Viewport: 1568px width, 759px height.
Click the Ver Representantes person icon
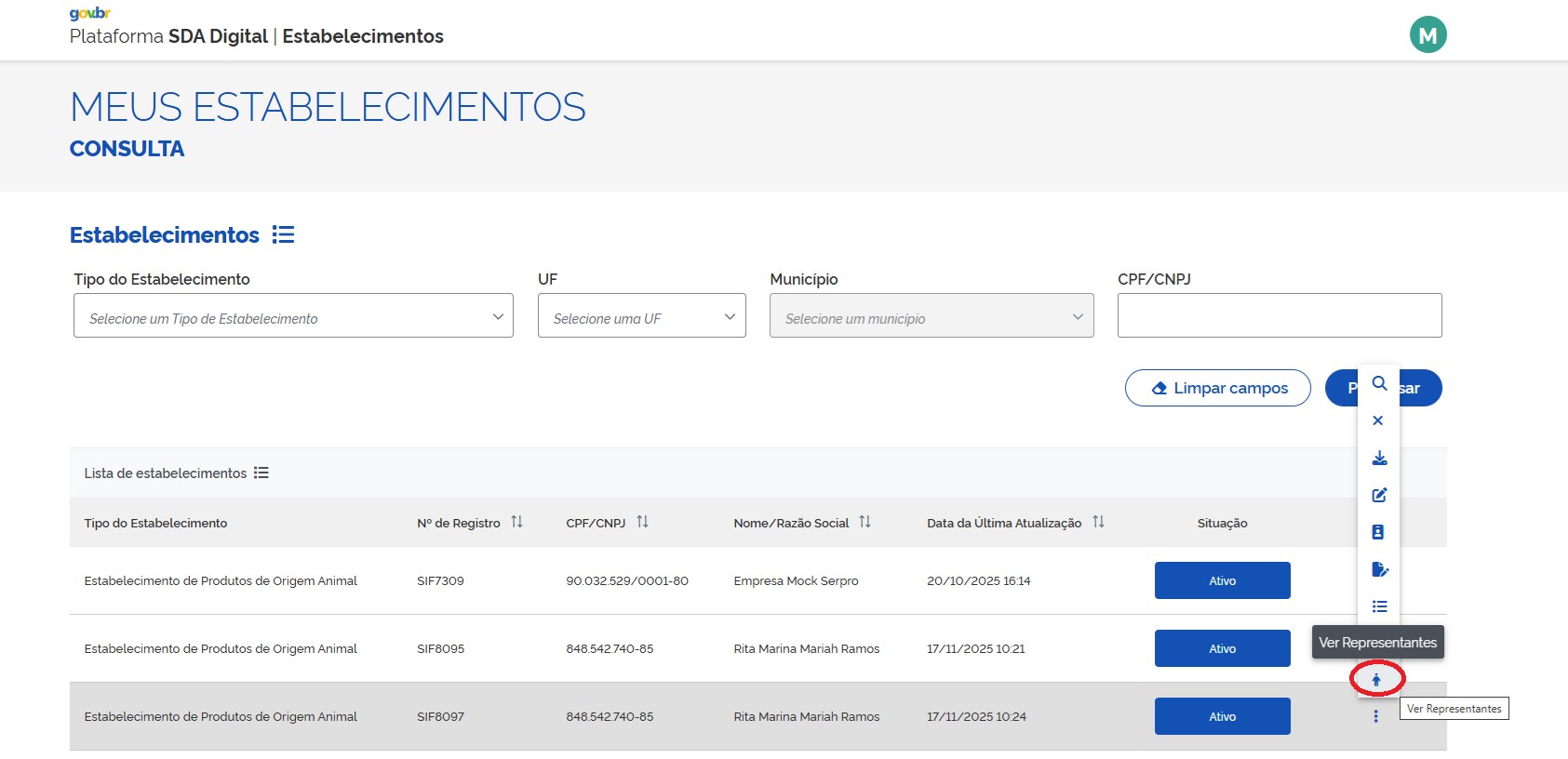[x=1376, y=680]
